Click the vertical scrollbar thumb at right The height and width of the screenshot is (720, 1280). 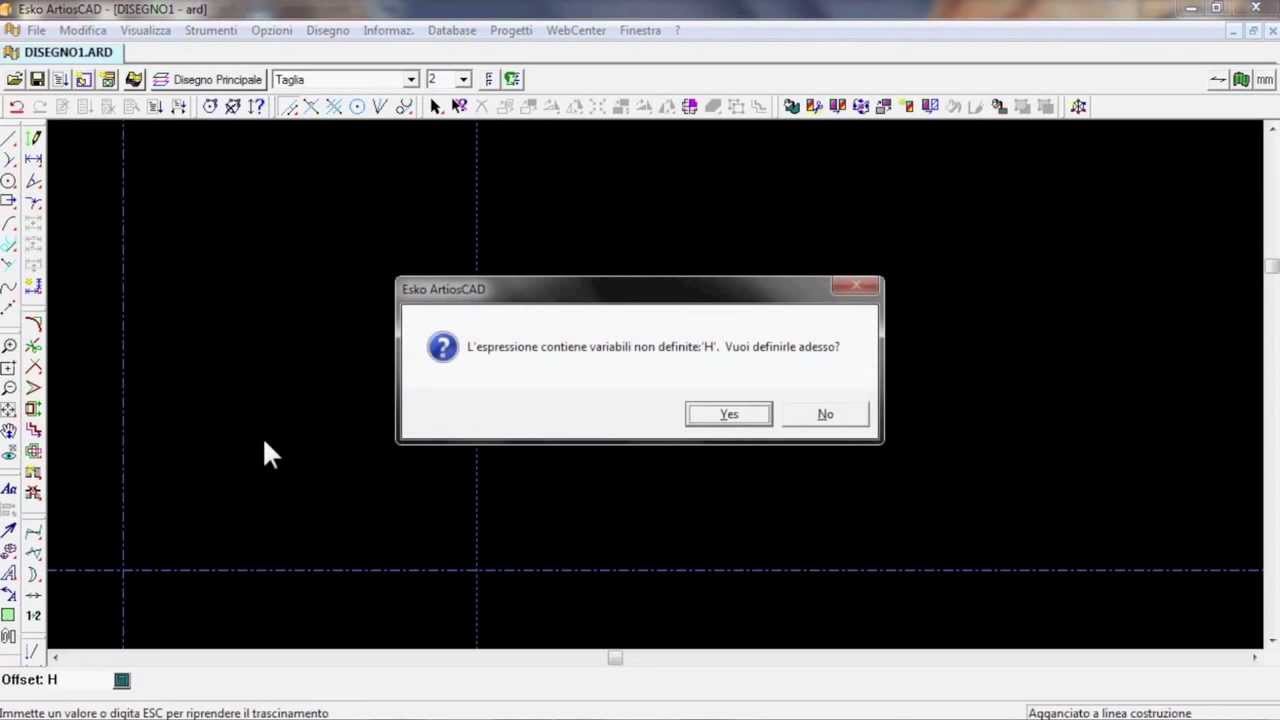click(x=1272, y=266)
